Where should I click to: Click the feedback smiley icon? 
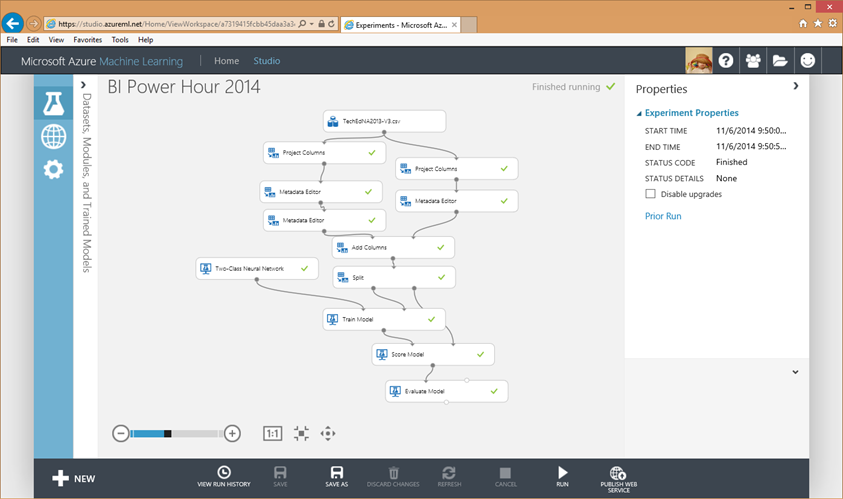coord(808,61)
